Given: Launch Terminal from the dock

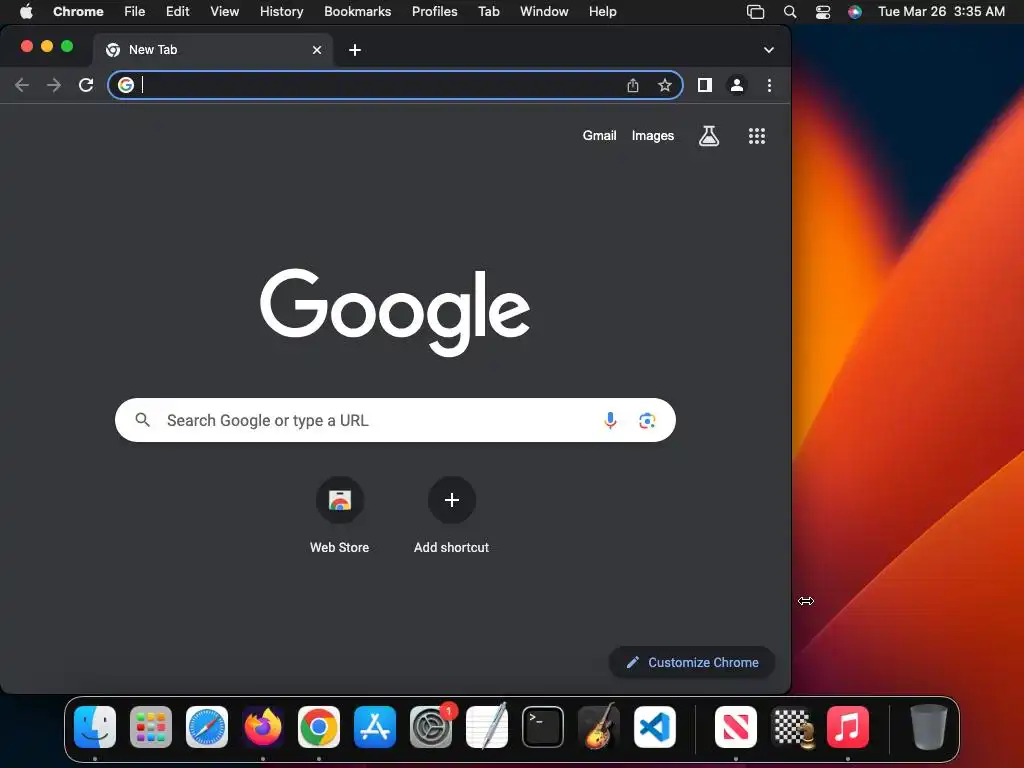Looking at the screenshot, I should coord(543,726).
